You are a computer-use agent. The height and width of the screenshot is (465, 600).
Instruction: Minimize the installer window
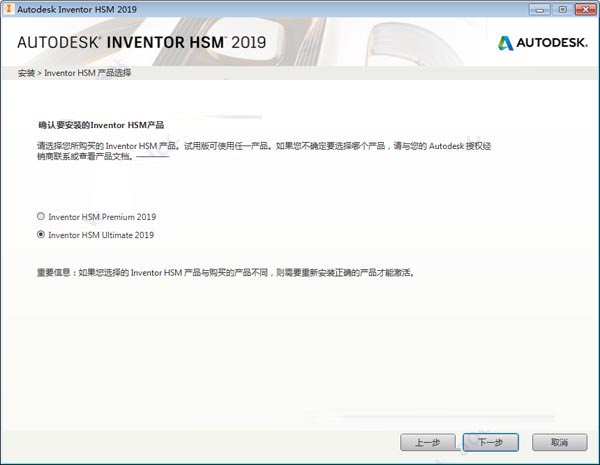point(539,9)
